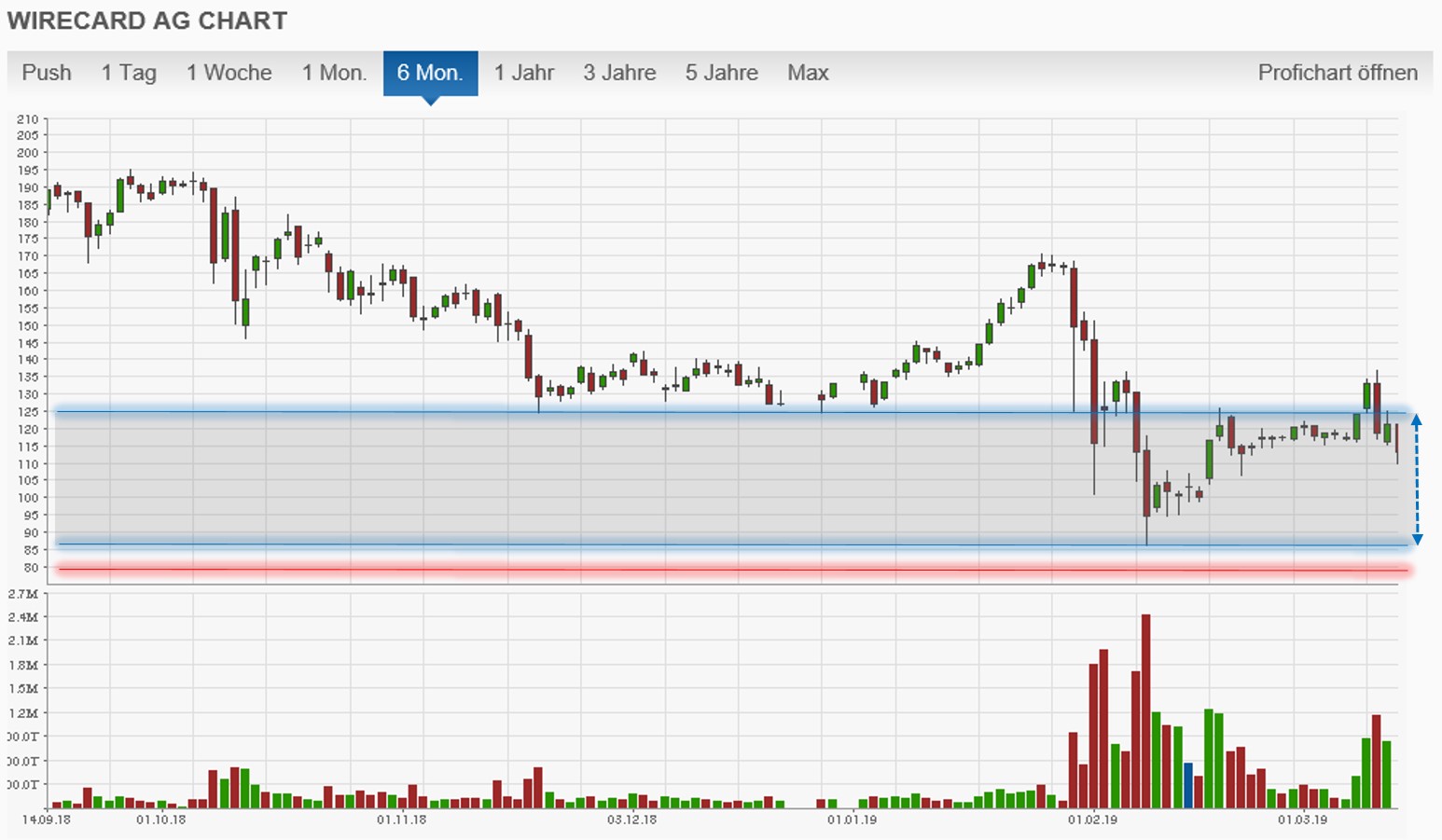
Task: Click the 01.11.18 date axis label
Action: point(401,819)
